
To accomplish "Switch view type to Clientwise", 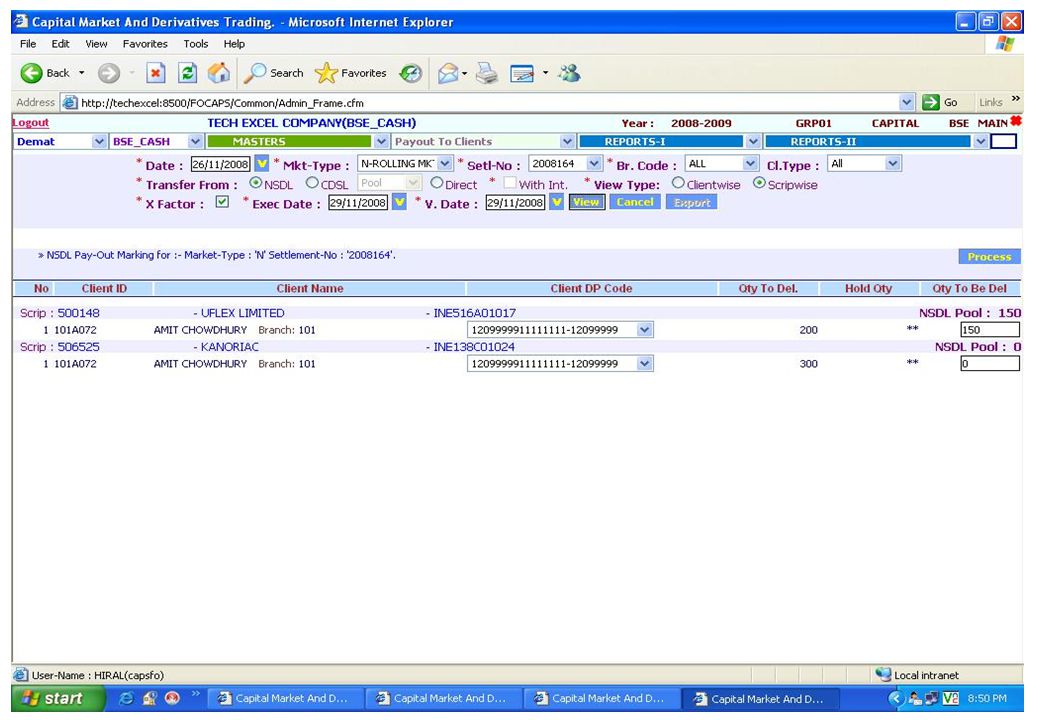I will [x=678, y=183].
